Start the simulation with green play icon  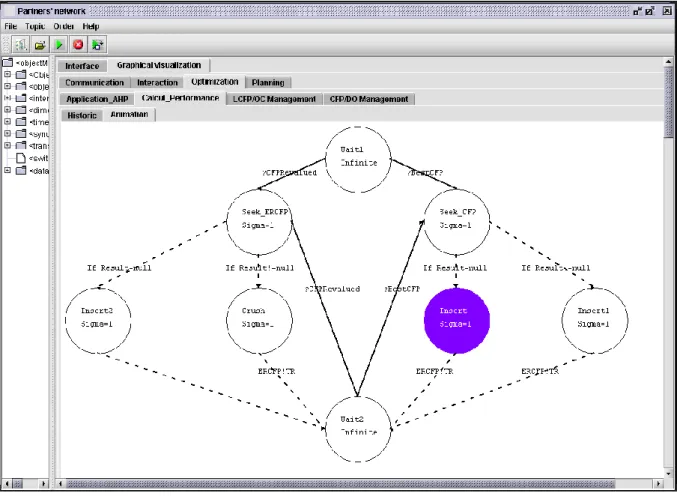click(x=59, y=44)
